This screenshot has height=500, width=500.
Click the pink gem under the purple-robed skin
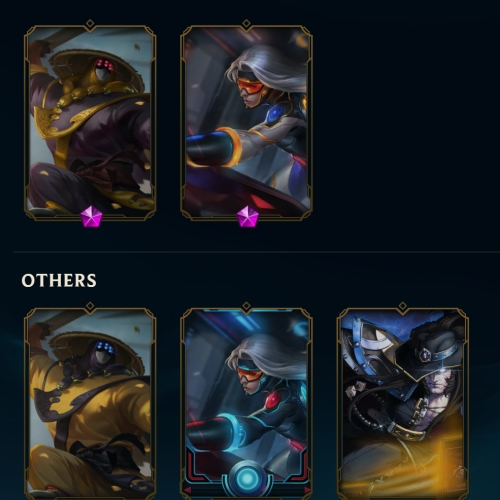pyautogui.click(x=90, y=216)
